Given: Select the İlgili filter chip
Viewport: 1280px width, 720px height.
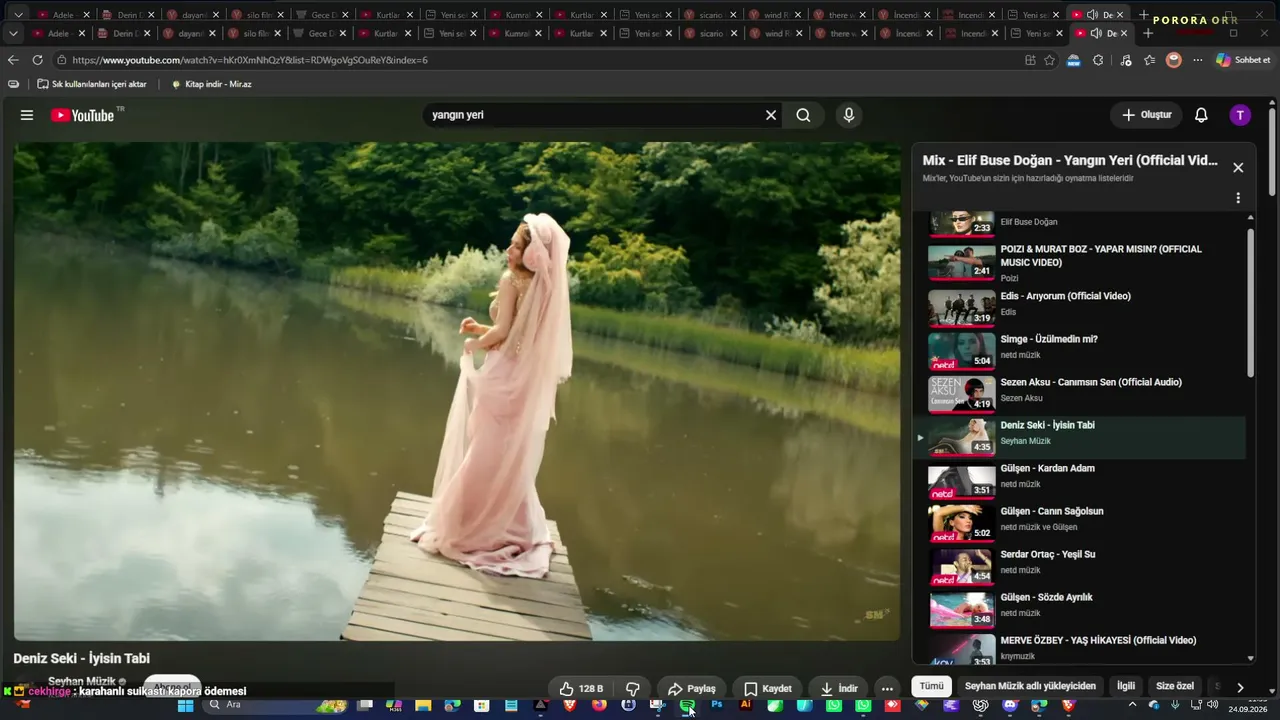Looking at the screenshot, I should (x=1126, y=686).
